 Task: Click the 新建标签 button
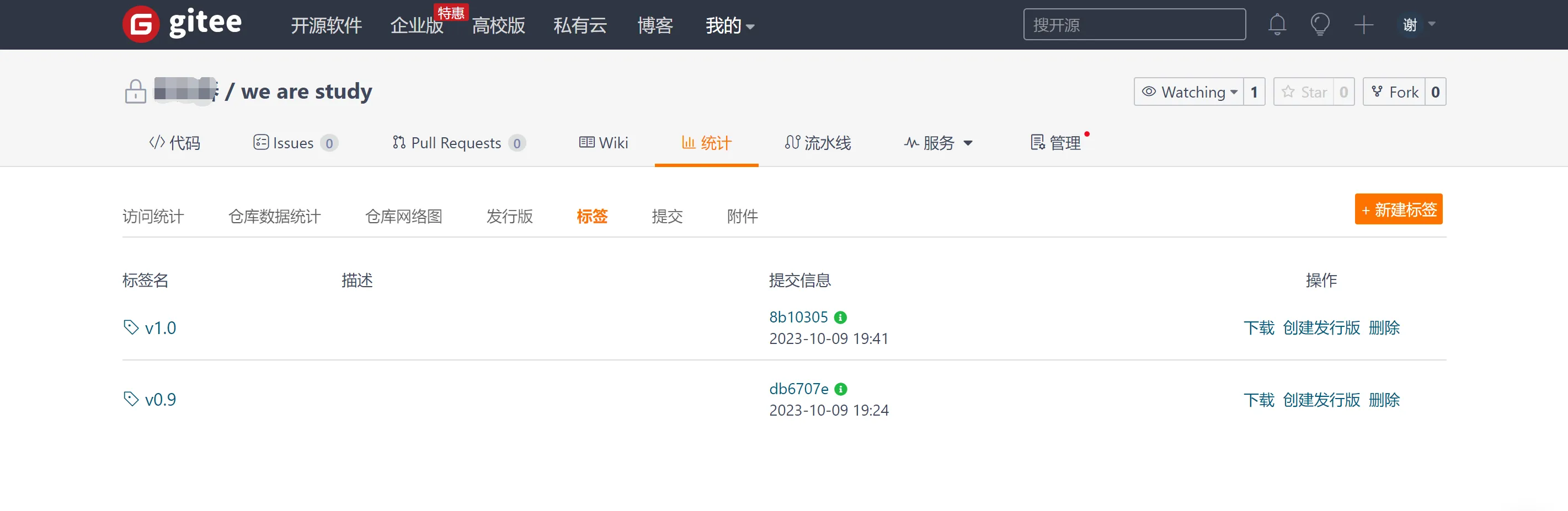tap(1398, 210)
